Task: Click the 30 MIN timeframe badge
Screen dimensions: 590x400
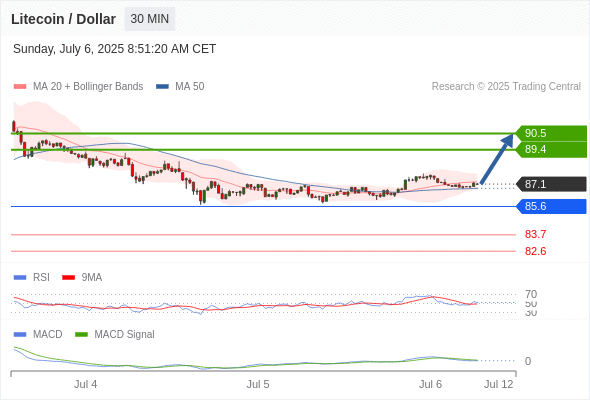Action: click(x=150, y=19)
